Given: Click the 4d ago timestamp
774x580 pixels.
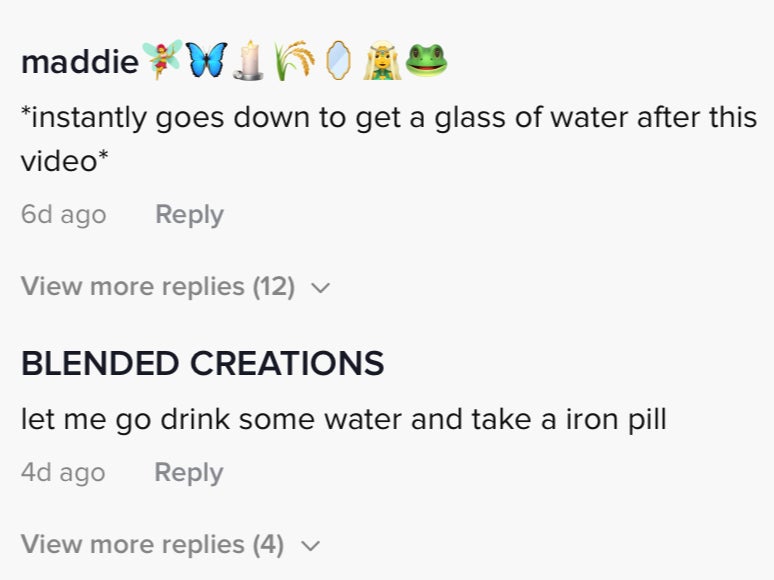Looking at the screenshot, I should pos(63,472).
